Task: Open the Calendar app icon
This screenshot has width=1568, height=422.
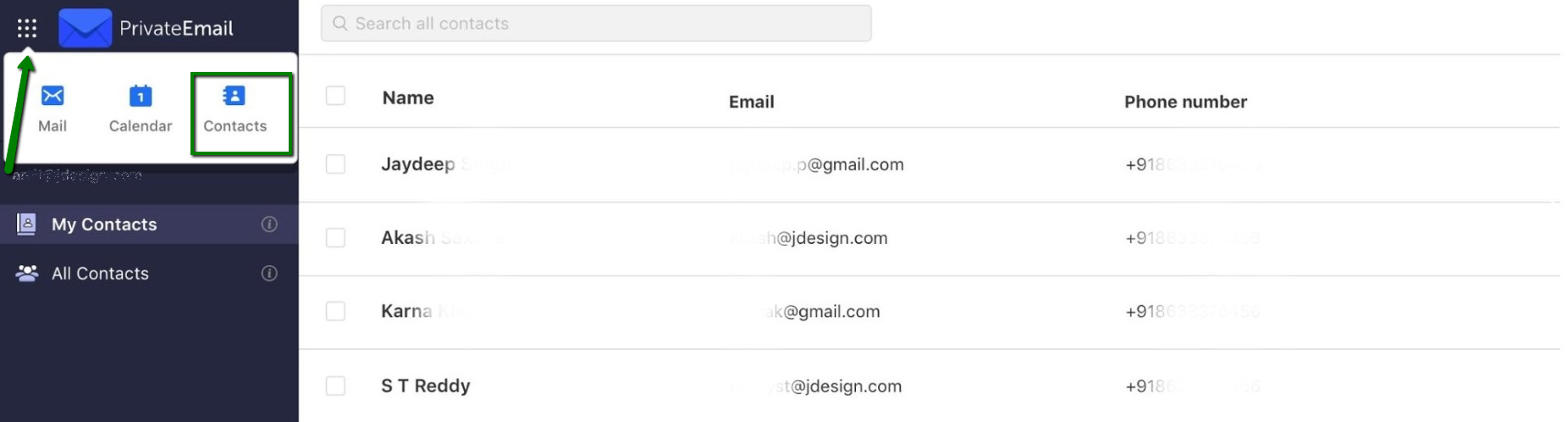Action: [x=141, y=96]
